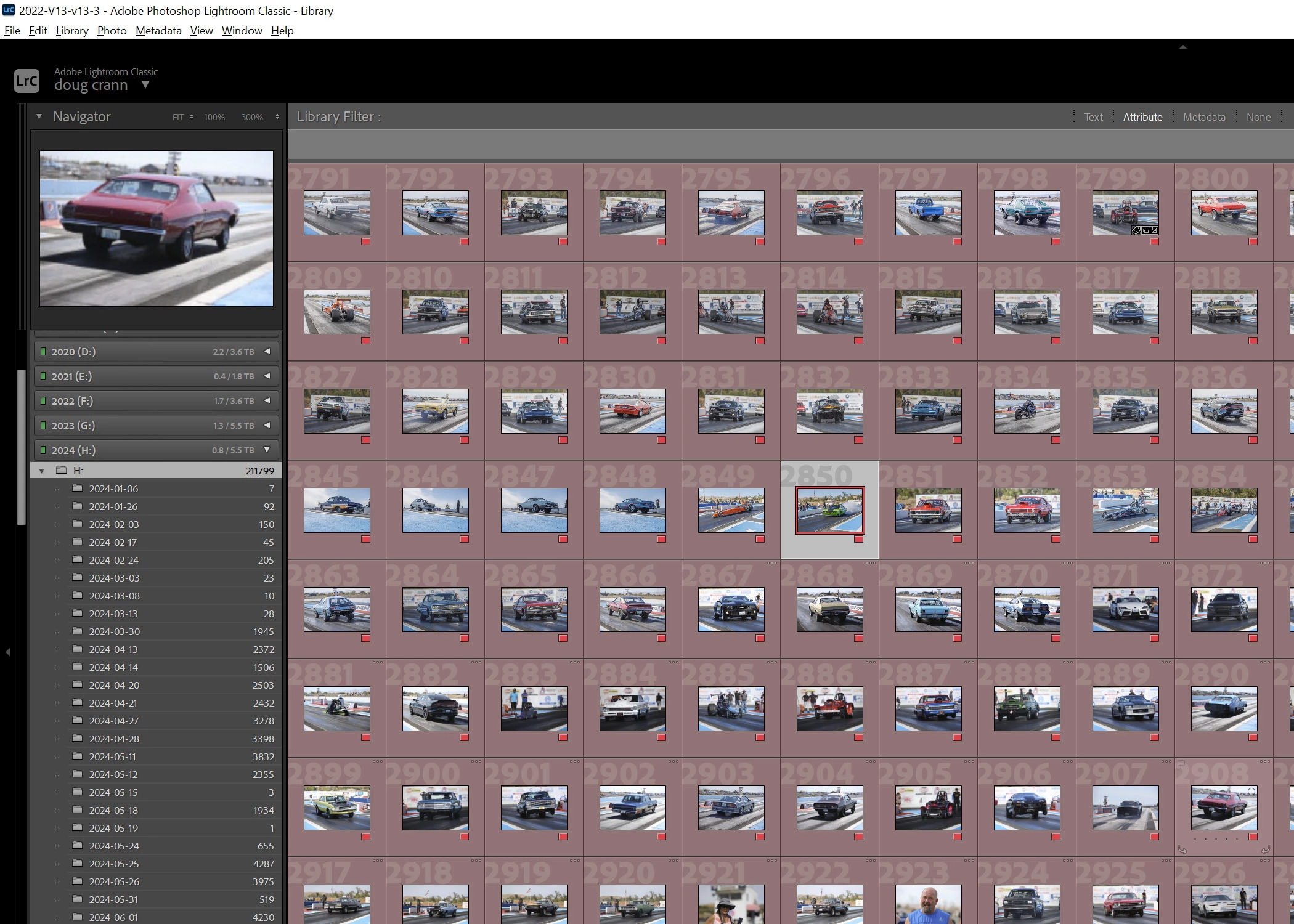The height and width of the screenshot is (924, 1294).
Task: Set library filter to None
Action: click(x=1258, y=117)
